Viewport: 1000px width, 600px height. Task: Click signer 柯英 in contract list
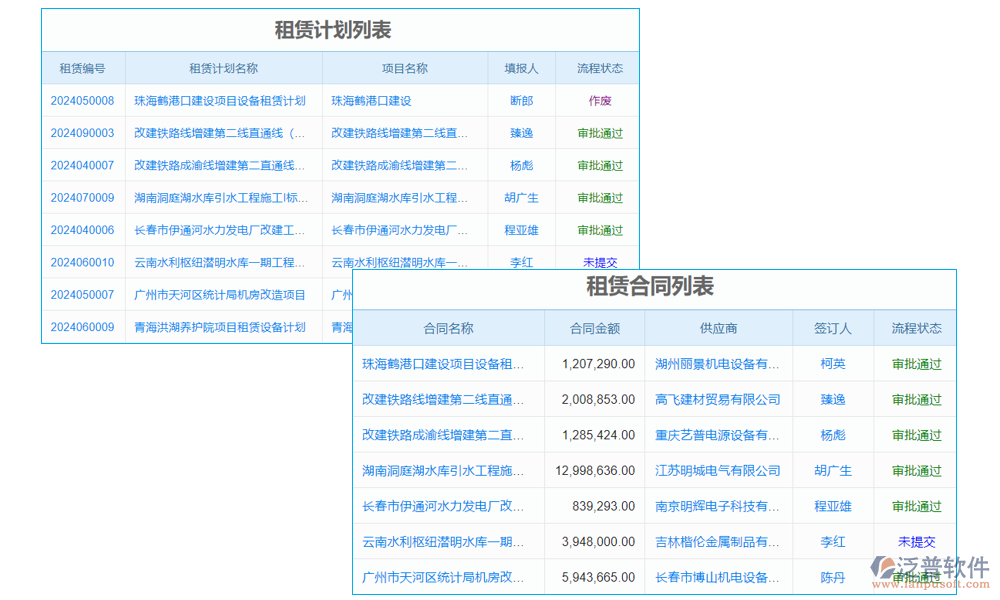(834, 364)
